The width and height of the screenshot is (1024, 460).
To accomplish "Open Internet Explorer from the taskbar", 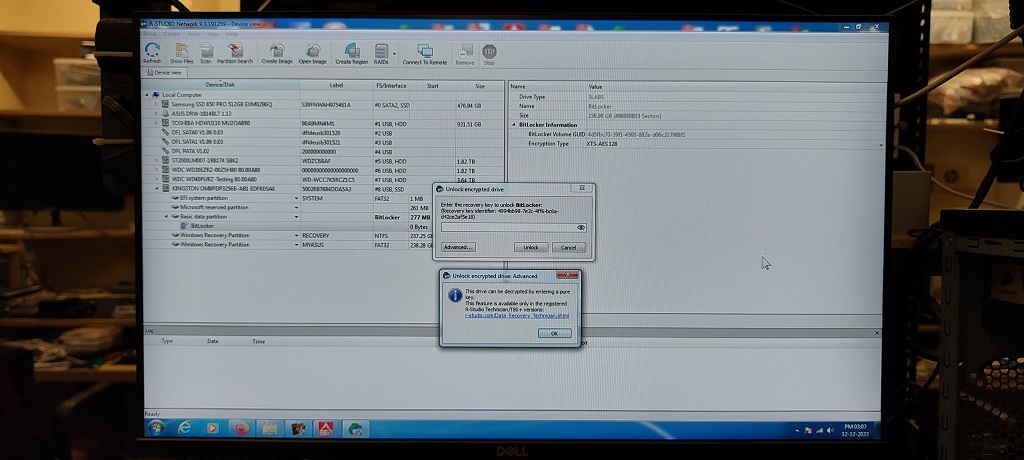I will [185, 429].
